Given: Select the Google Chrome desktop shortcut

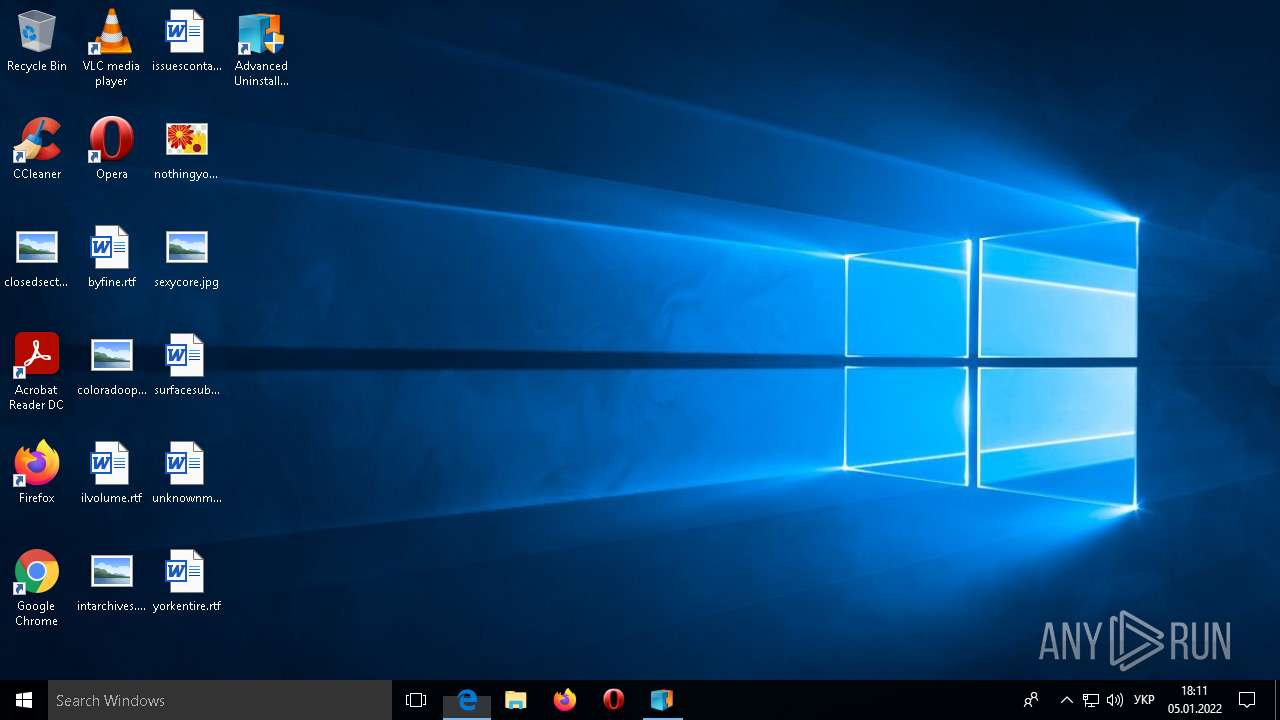Looking at the screenshot, I should click(x=37, y=588).
